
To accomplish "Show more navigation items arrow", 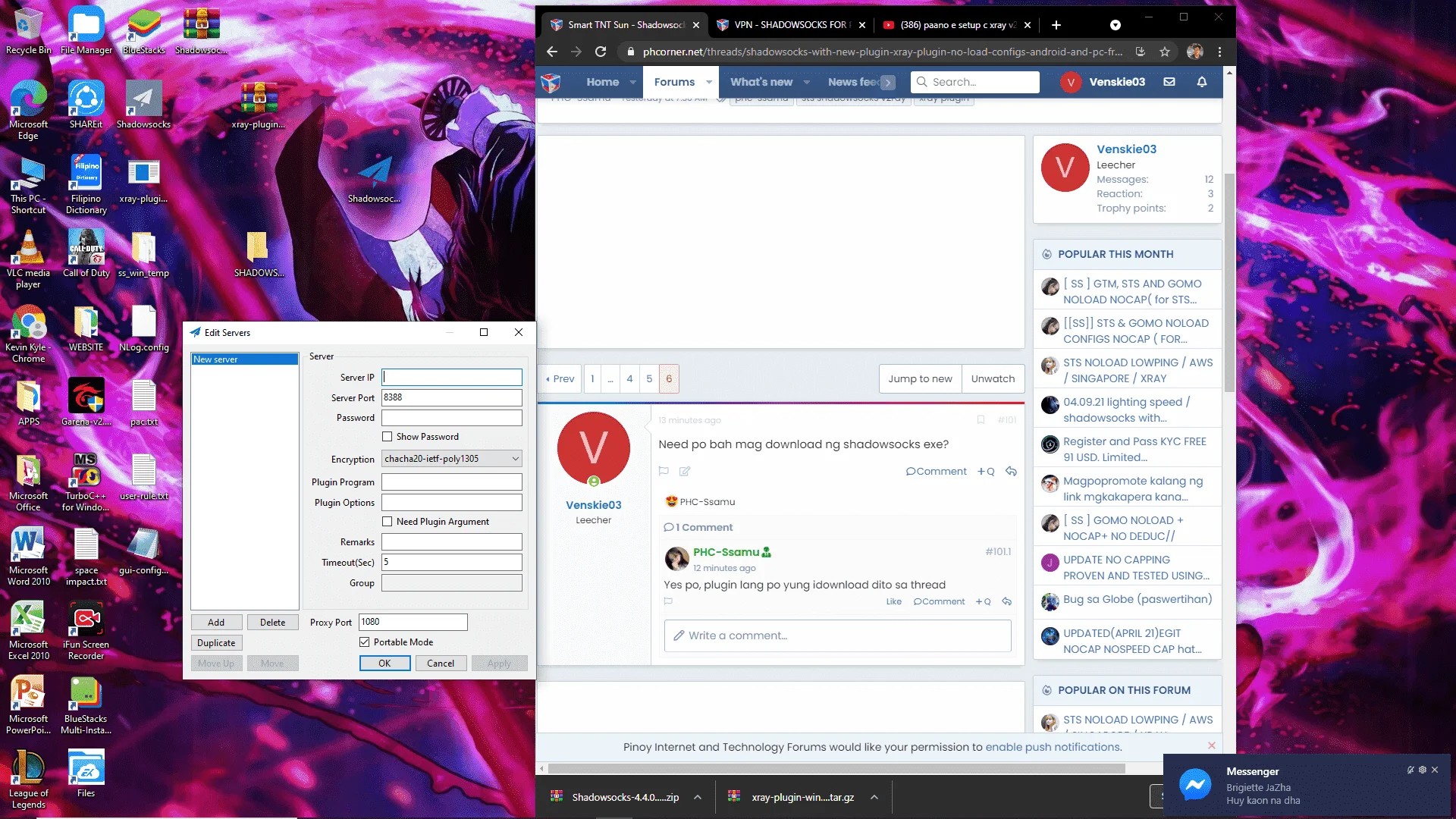I will pyautogui.click(x=888, y=82).
